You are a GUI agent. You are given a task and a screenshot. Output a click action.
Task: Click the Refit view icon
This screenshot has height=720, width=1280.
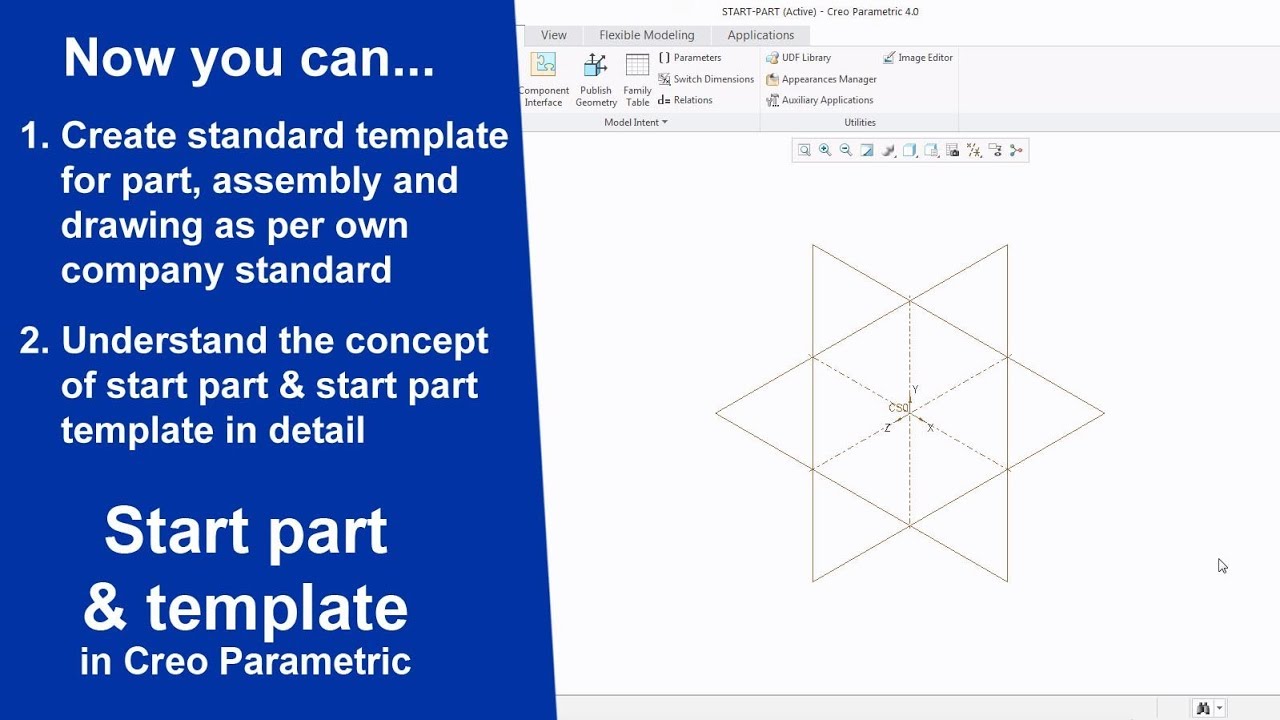click(x=804, y=151)
